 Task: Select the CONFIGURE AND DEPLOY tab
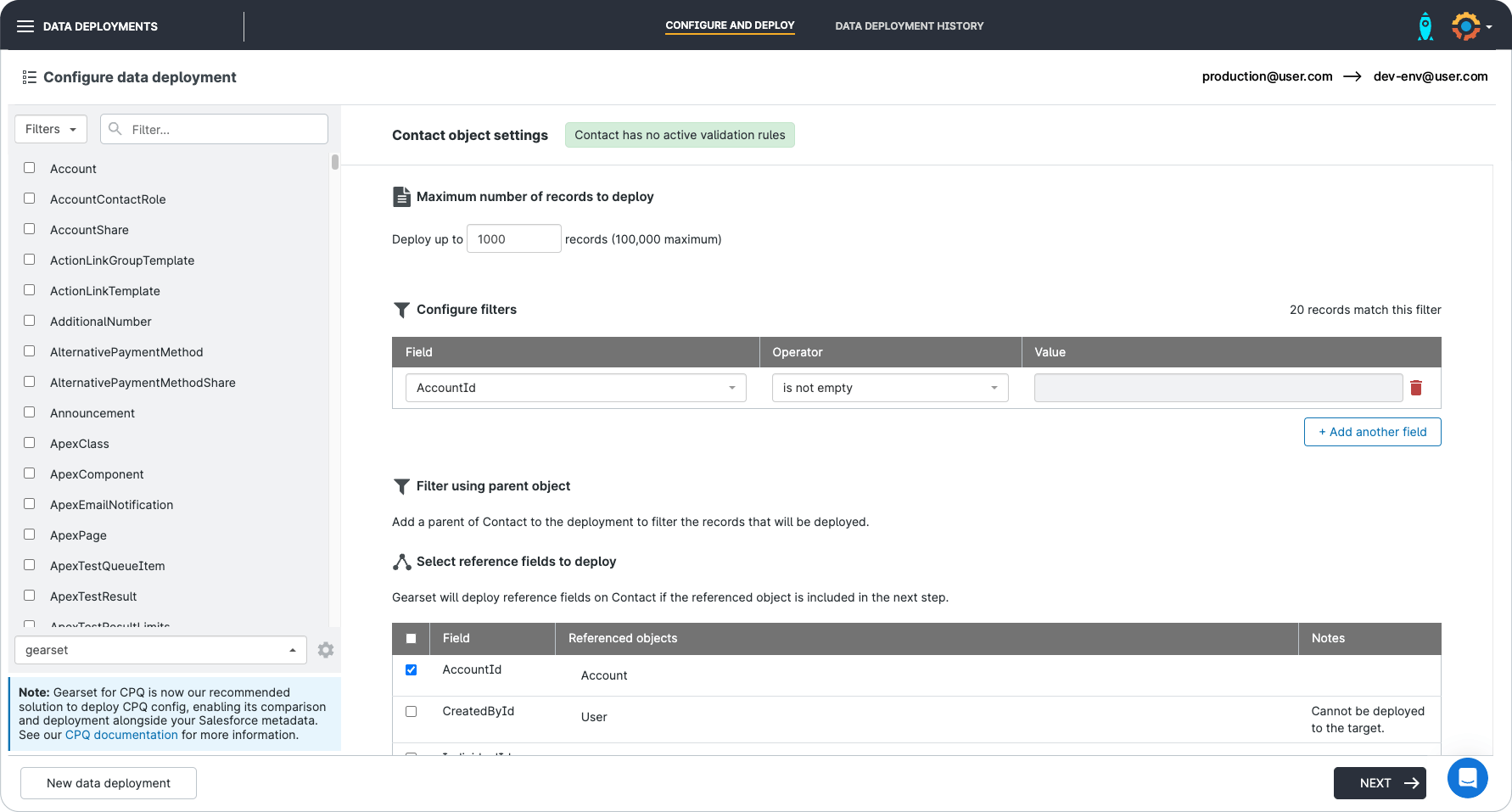(730, 25)
